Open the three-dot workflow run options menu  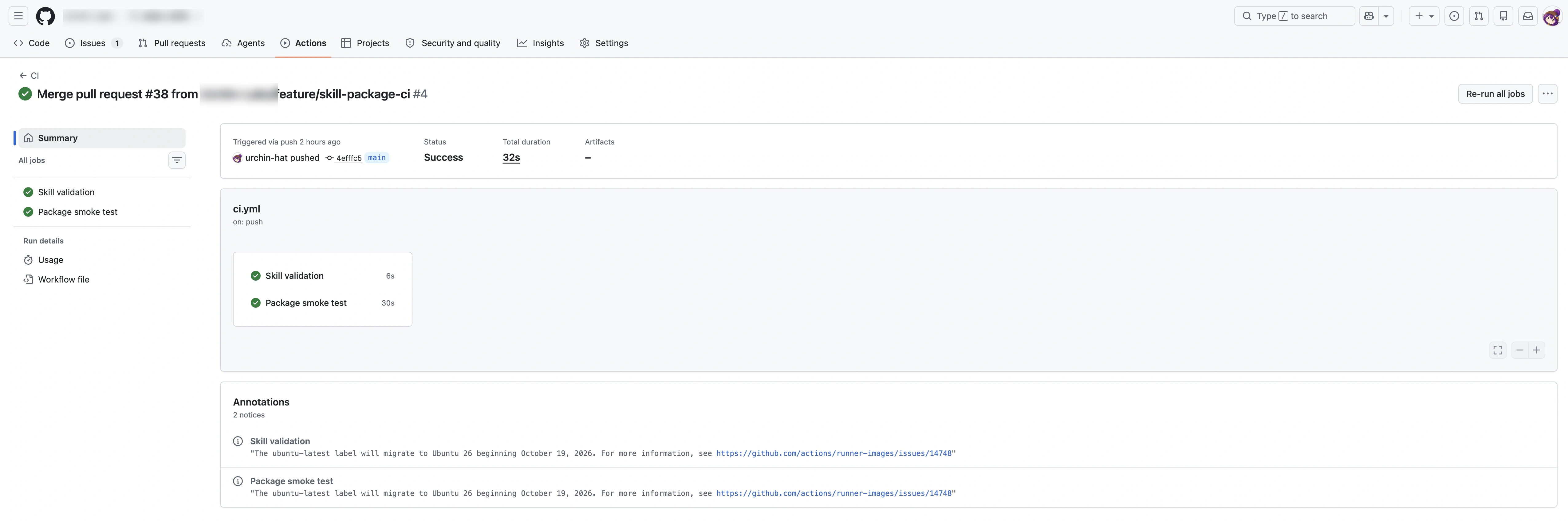tap(1547, 94)
